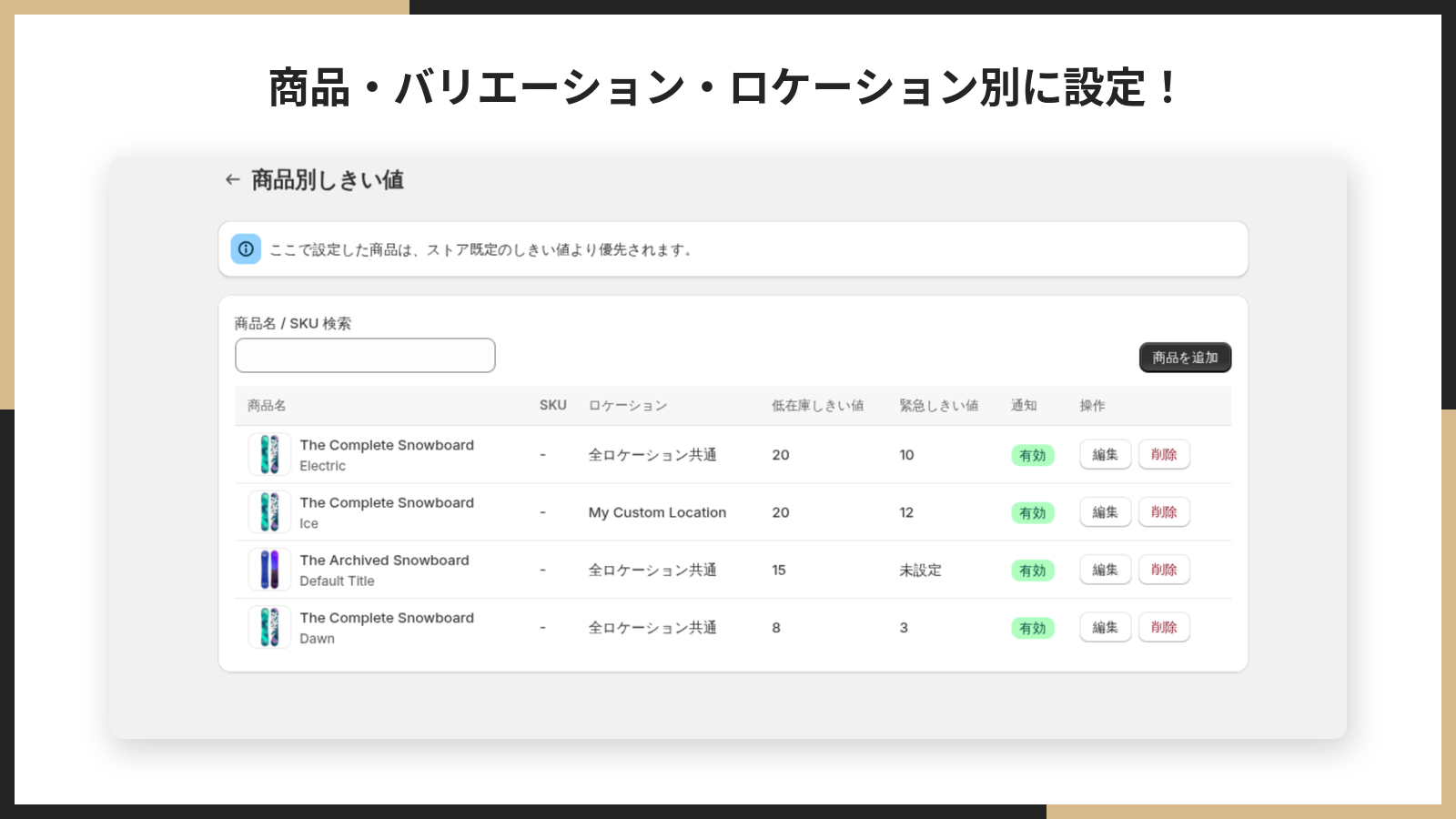Image resolution: width=1456 pixels, height=819 pixels.
Task: Click the blue info icon in banner
Action: 246,248
